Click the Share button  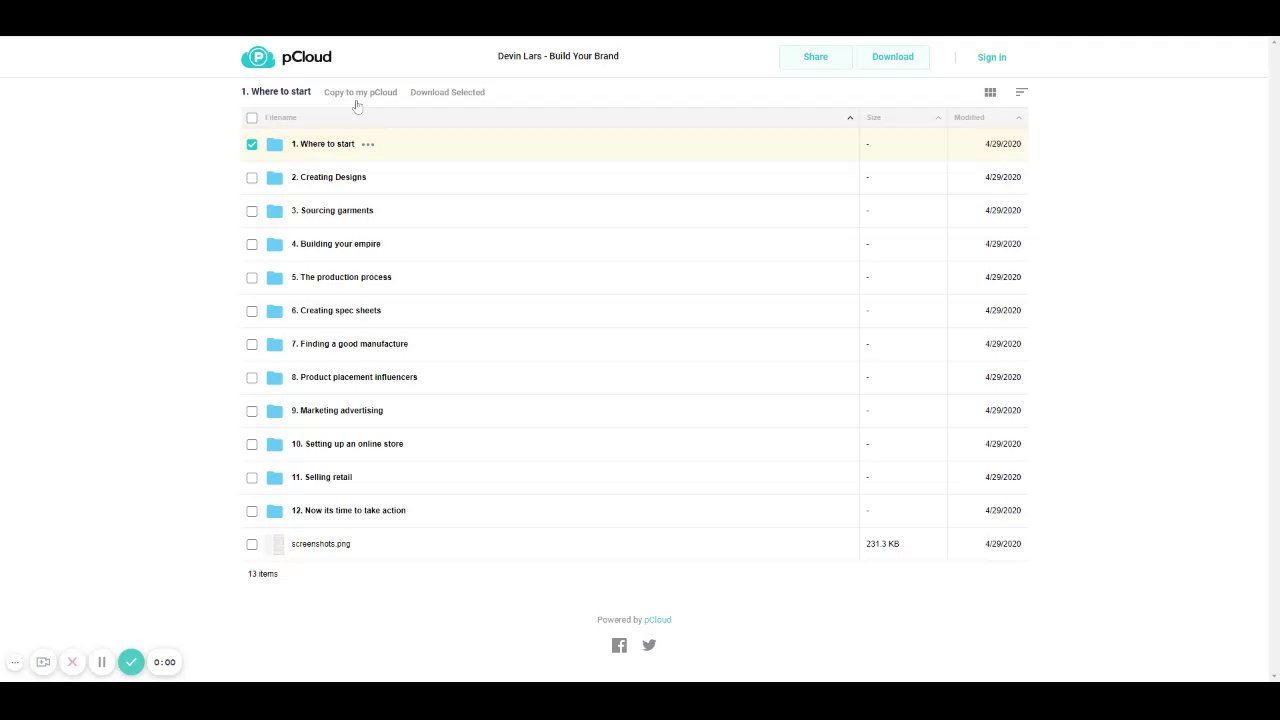[816, 57]
